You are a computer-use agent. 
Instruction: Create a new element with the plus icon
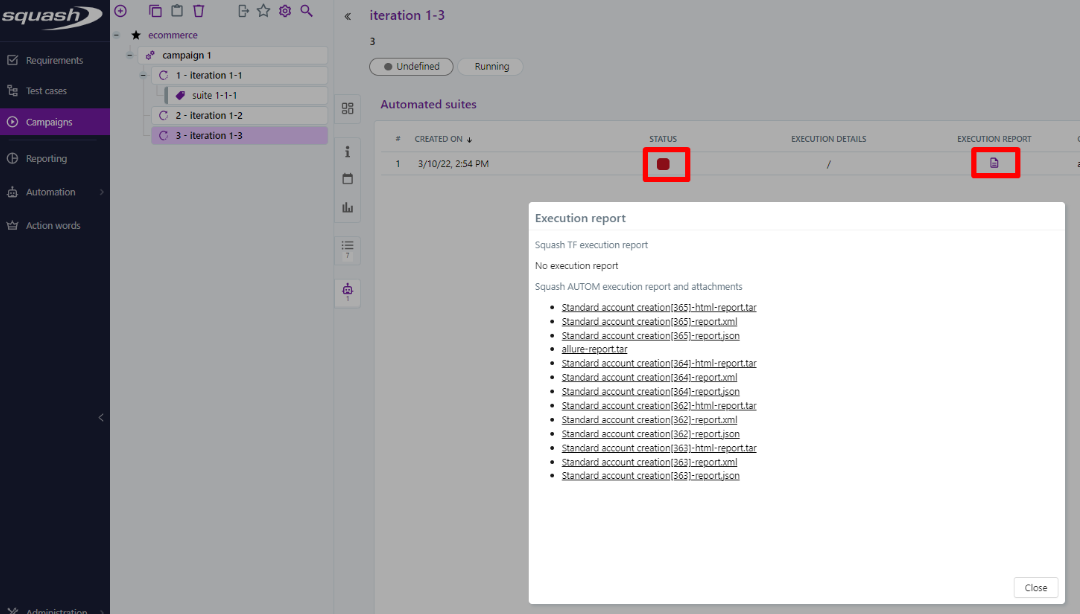point(120,11)
